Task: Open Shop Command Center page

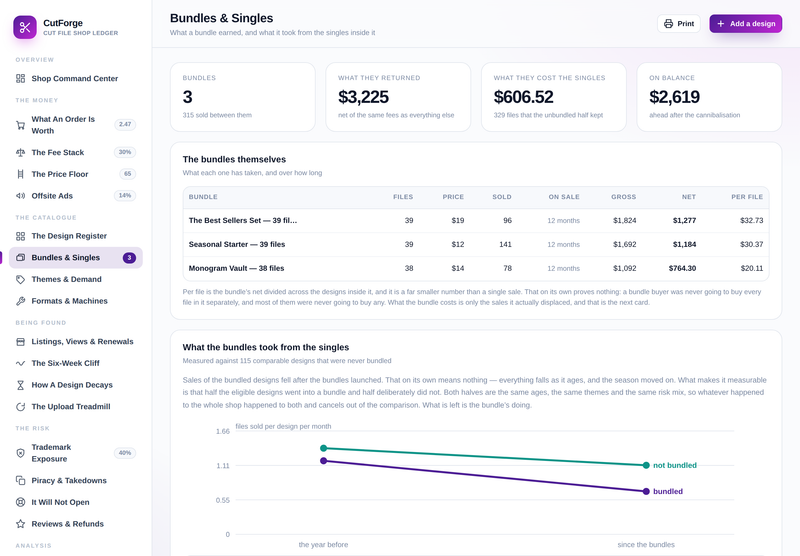Action: click(76, 79)
